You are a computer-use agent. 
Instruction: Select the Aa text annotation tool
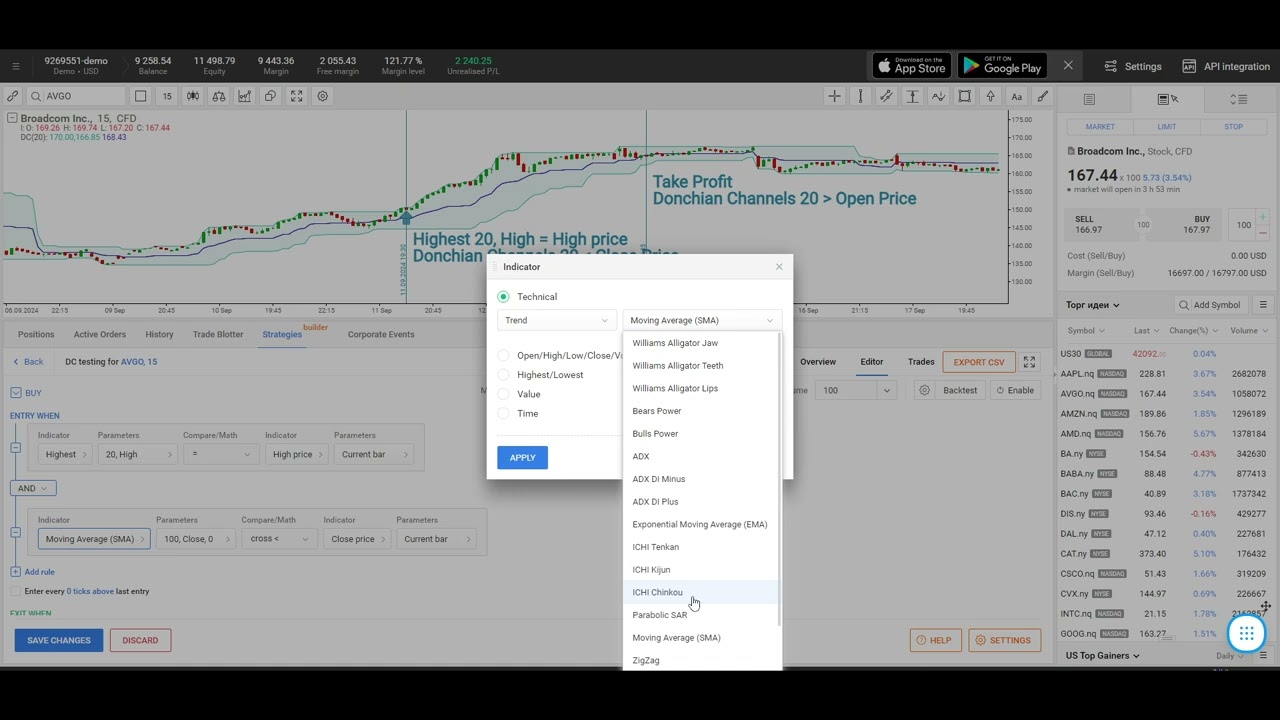click(x=1016, y=96)
